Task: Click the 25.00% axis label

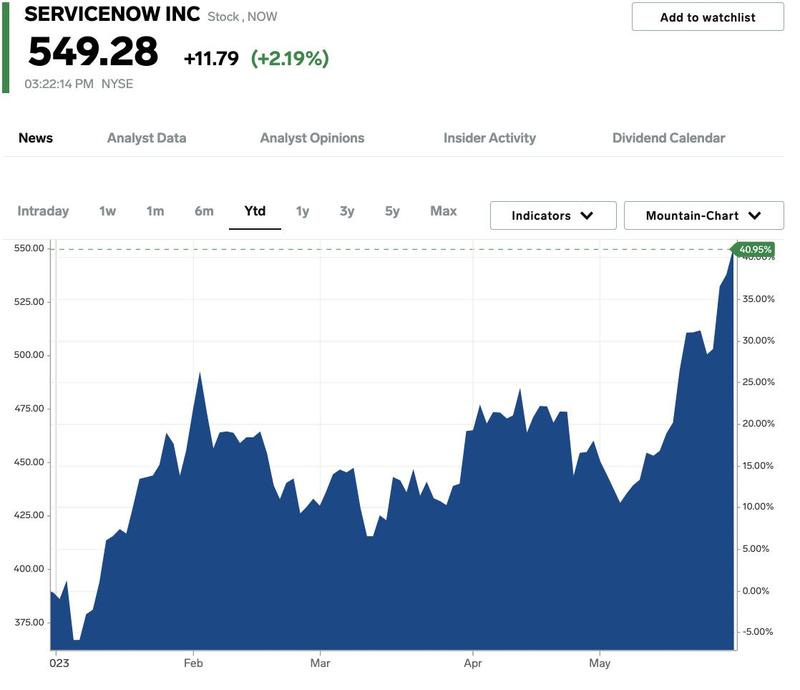Action: point(758,382)
